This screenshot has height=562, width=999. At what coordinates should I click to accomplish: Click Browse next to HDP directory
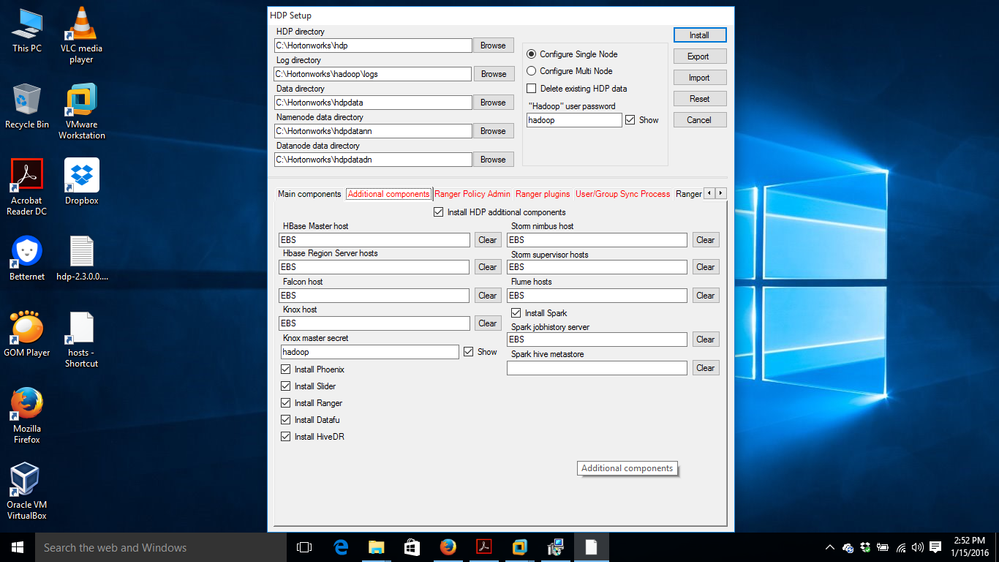(x=493, y=46)
